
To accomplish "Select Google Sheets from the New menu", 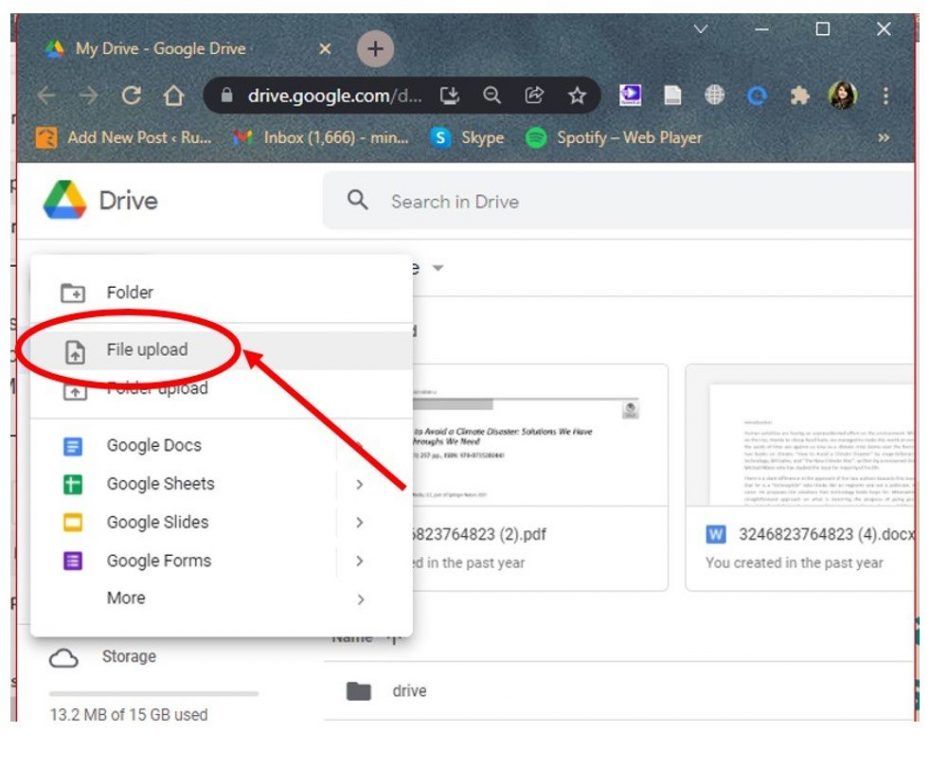I will point(221,484).
